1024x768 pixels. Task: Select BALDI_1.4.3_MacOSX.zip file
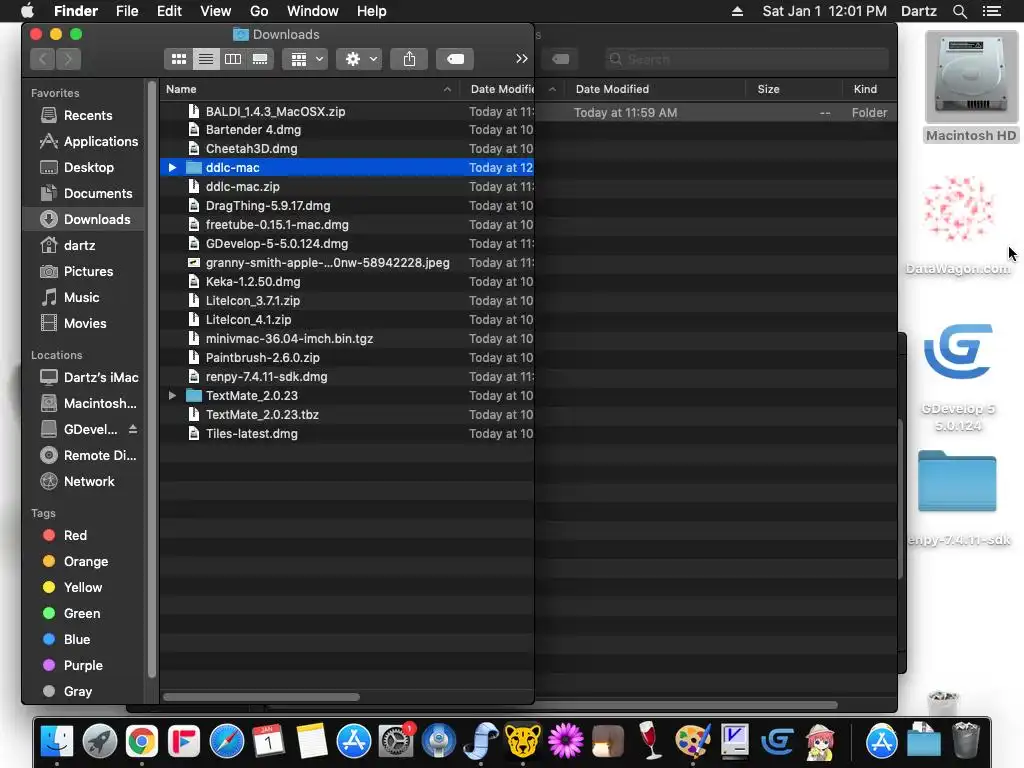pyautogui.click(x=347, y=112)
